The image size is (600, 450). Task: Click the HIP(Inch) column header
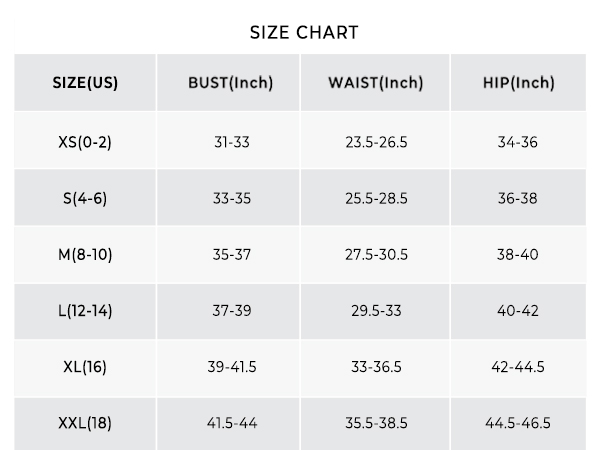[x=518, y=83]
